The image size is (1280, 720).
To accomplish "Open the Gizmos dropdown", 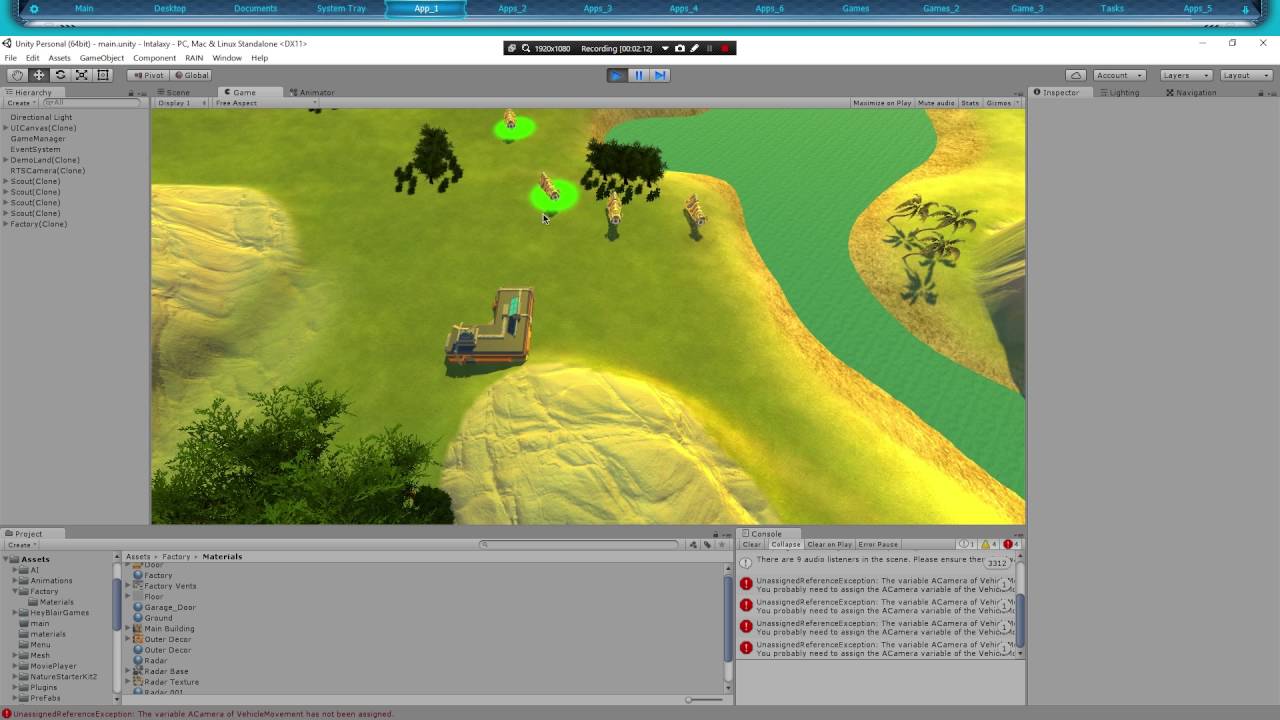I will point(1002,103).
